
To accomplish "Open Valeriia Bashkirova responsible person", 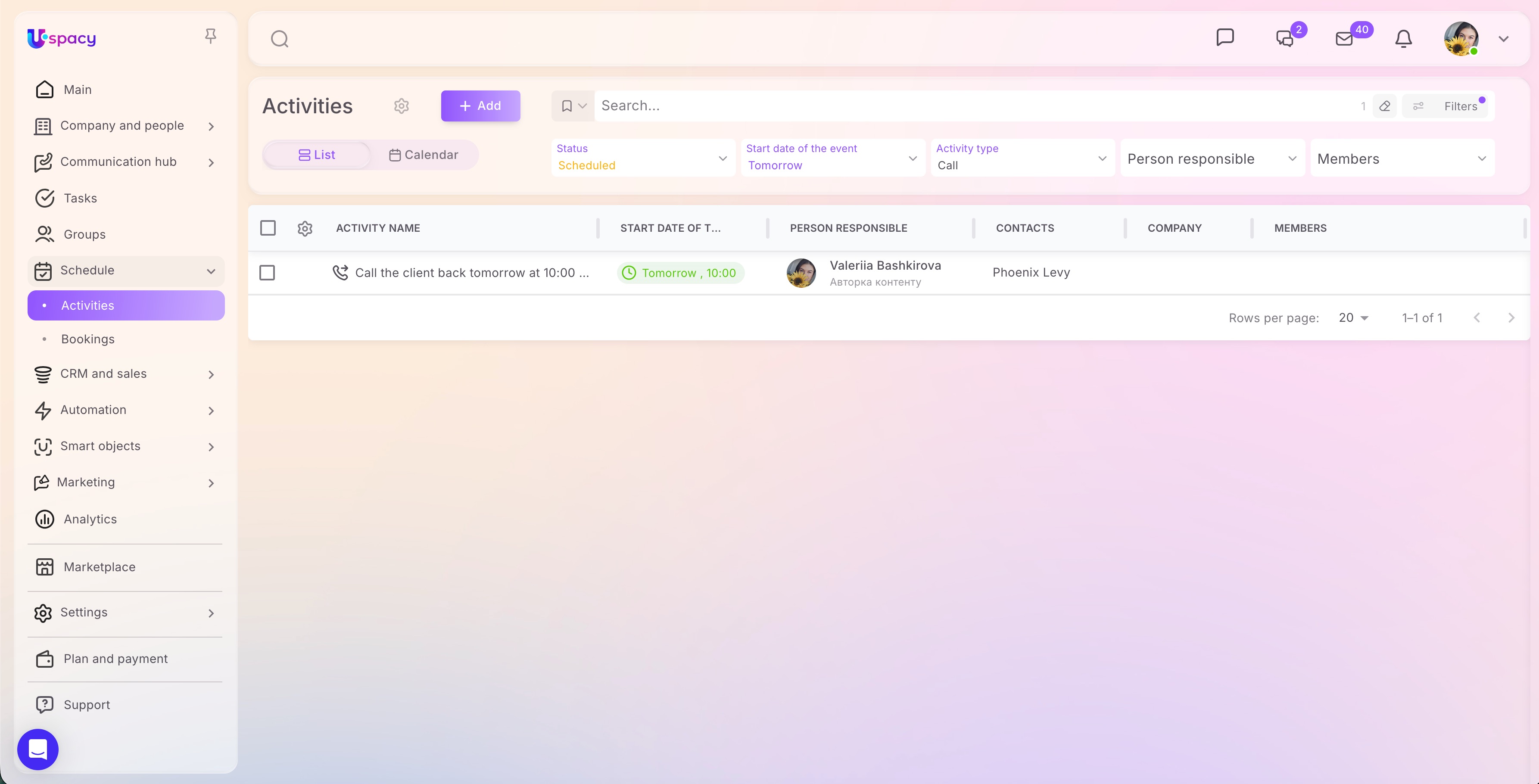I will coord(885,266).
